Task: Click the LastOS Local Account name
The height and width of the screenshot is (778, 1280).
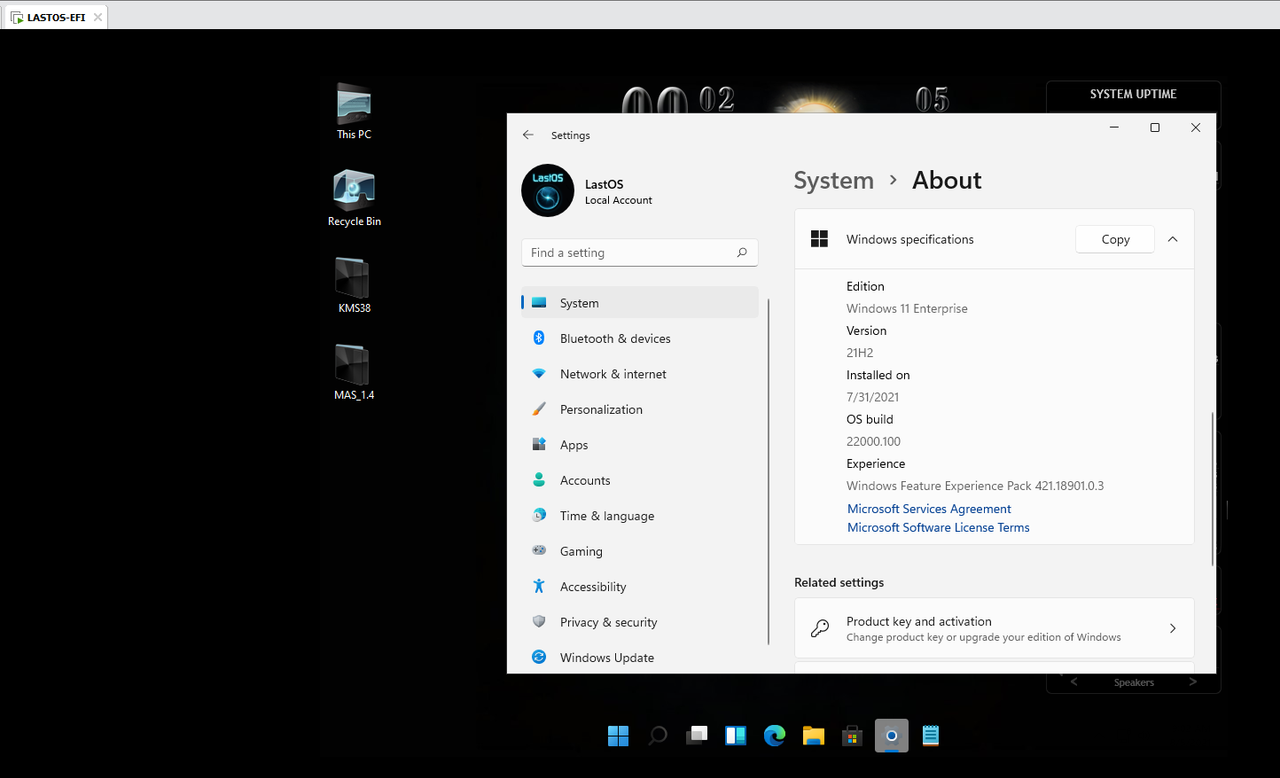Action: coord(618,192)
